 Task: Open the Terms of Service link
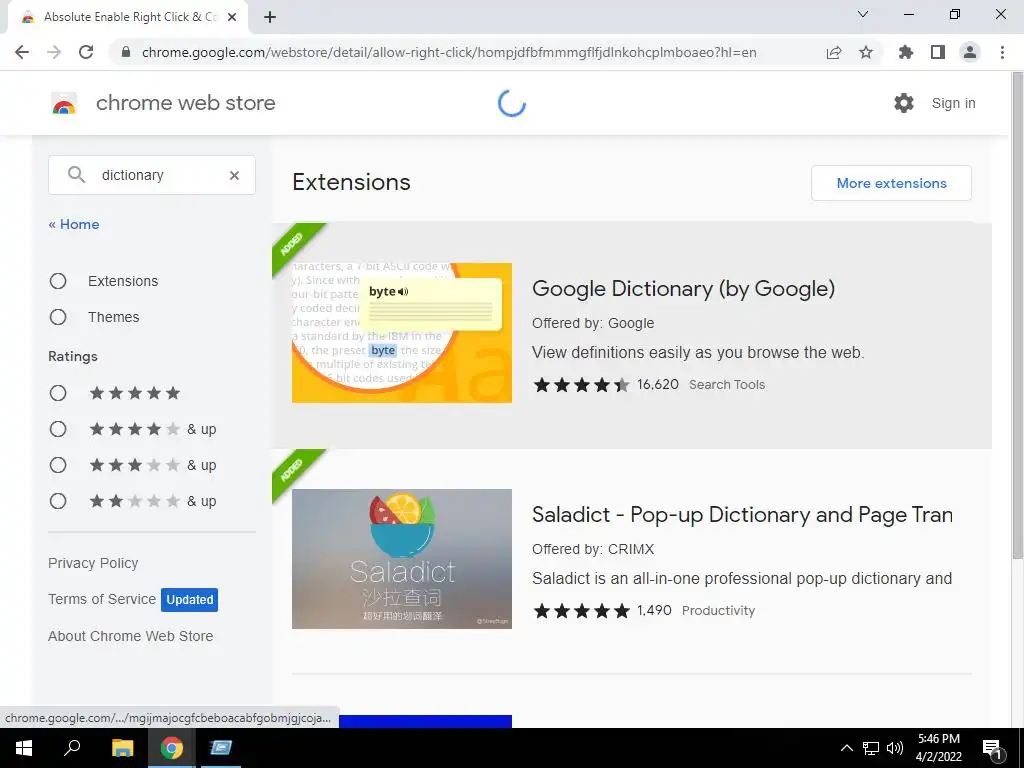(x=102, y=599)
